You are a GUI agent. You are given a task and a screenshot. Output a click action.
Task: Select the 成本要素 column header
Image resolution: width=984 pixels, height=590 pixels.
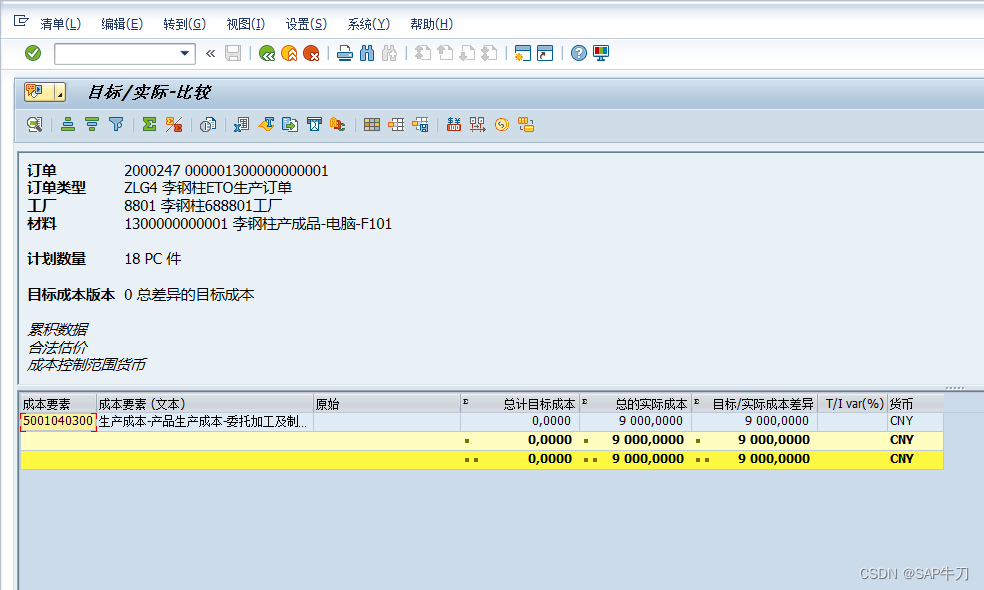click(x=58, y=404)
